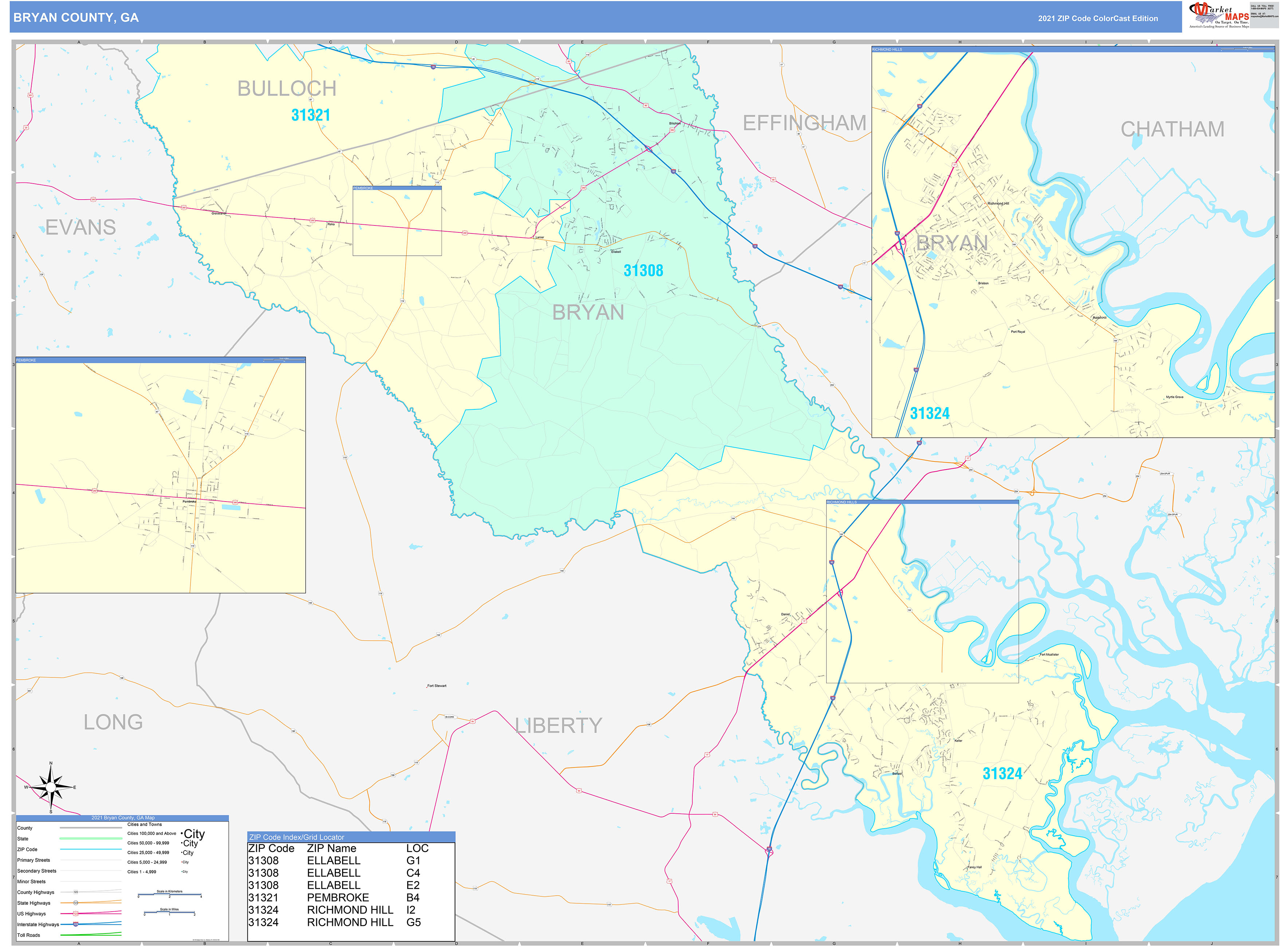Click the ZIP Code legend entry
1288x947 pixels.
(x=69, y=849)
